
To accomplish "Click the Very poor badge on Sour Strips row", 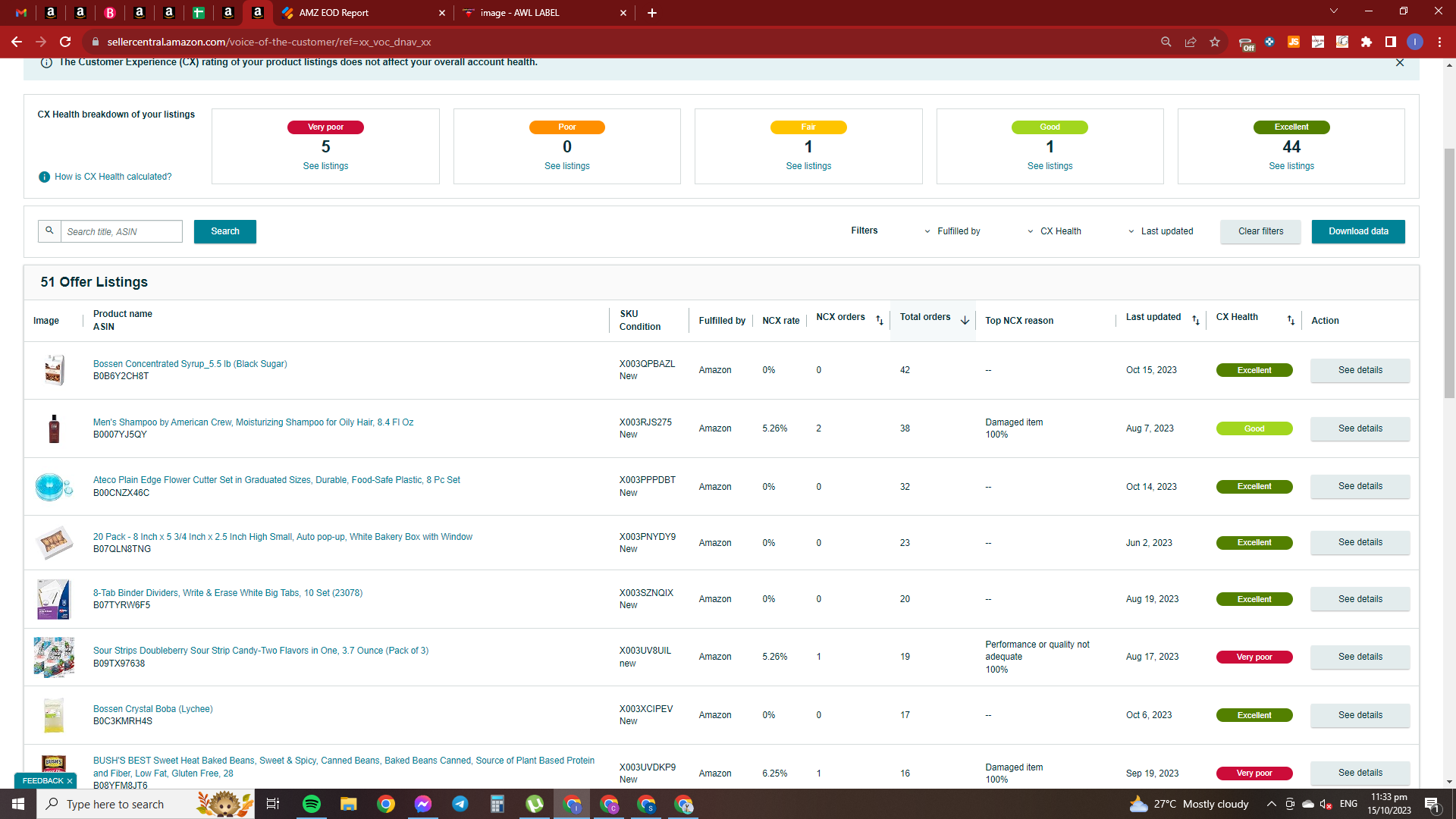I will click(1254, 657).
